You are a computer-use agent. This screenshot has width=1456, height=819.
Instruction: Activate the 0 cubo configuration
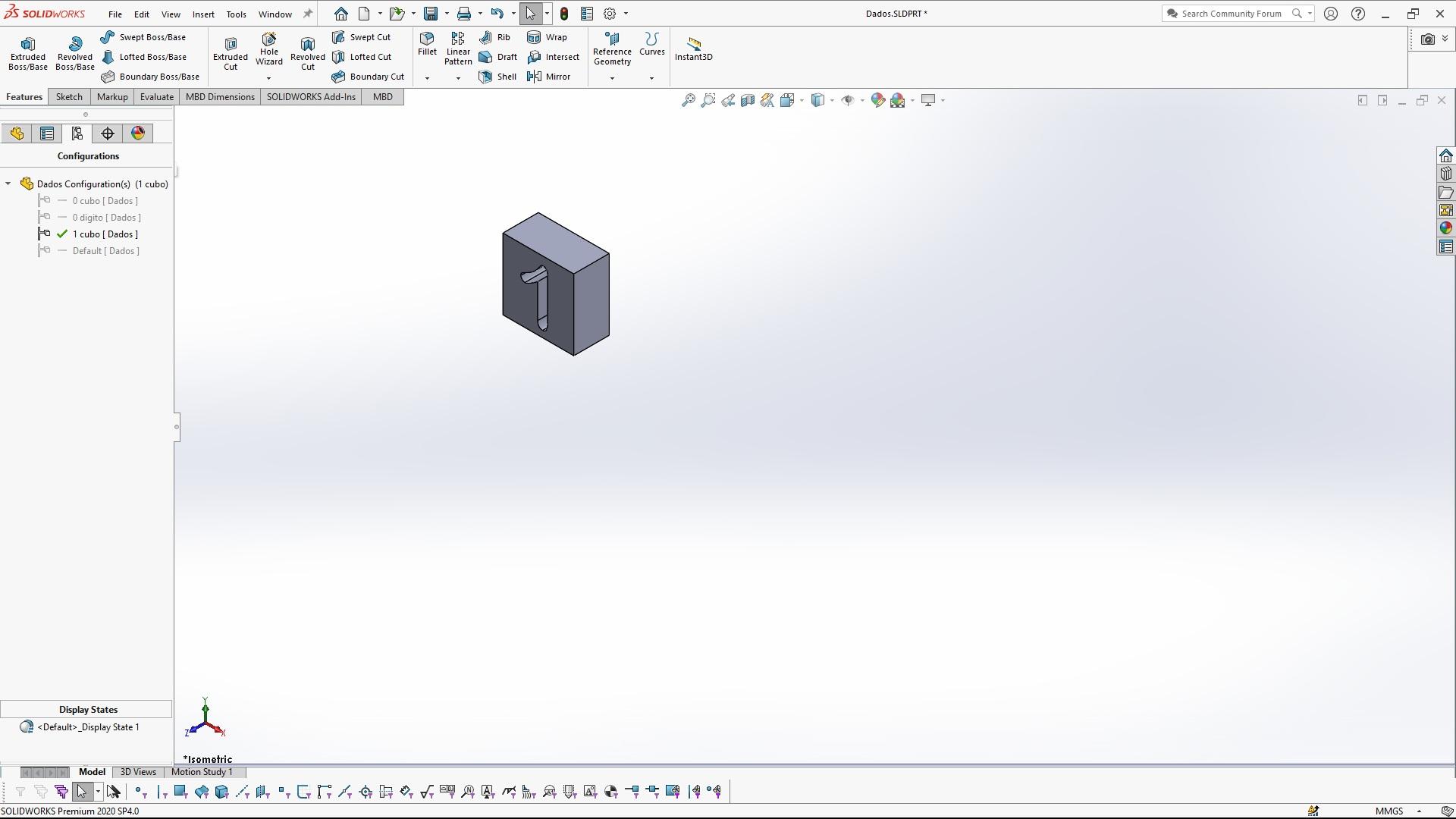(x=105, y=201)
